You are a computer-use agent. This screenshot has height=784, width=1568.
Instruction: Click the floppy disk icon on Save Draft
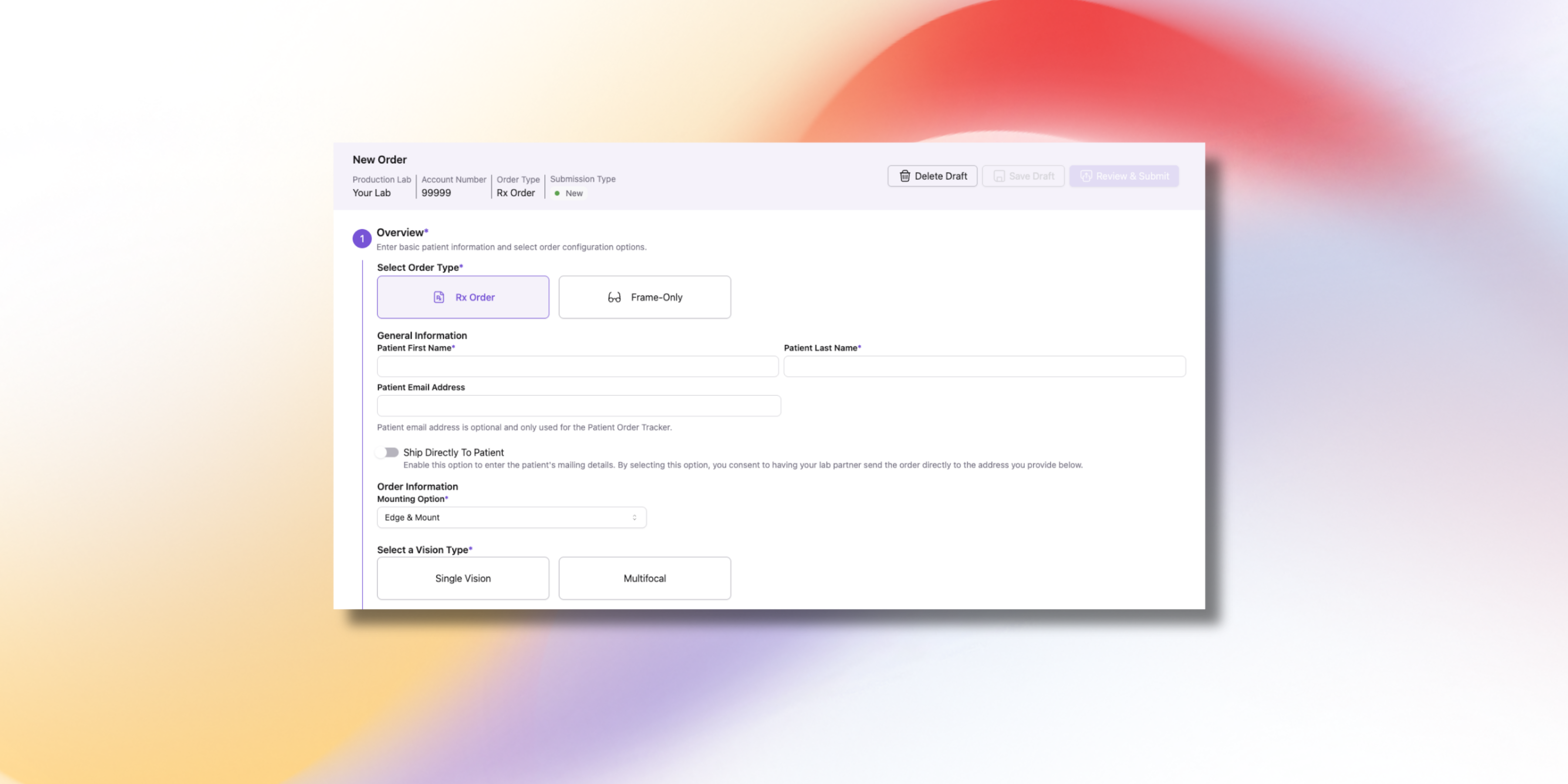click(999, 176)
